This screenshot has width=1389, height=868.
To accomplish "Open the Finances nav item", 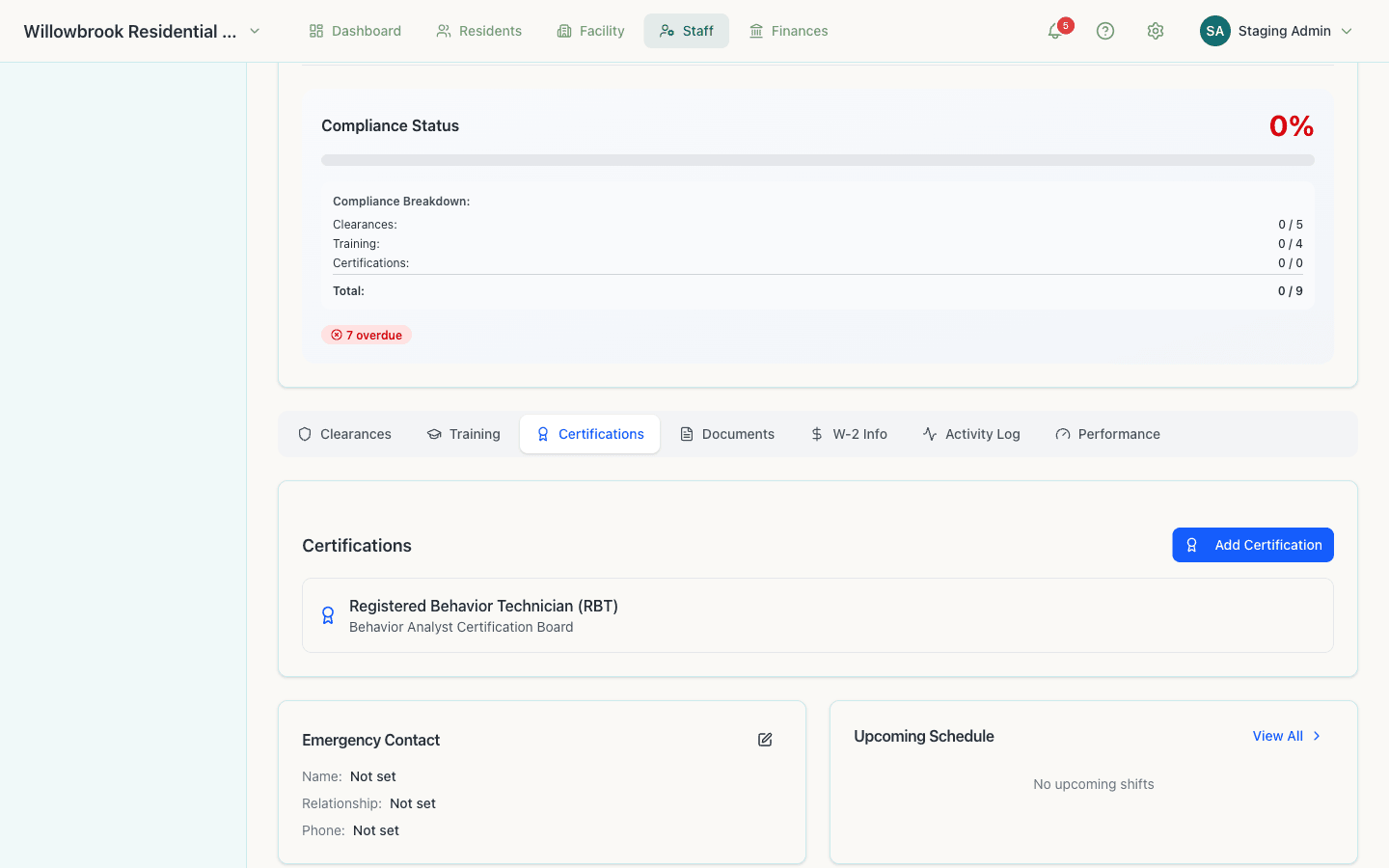I will [x=788, y=31].
